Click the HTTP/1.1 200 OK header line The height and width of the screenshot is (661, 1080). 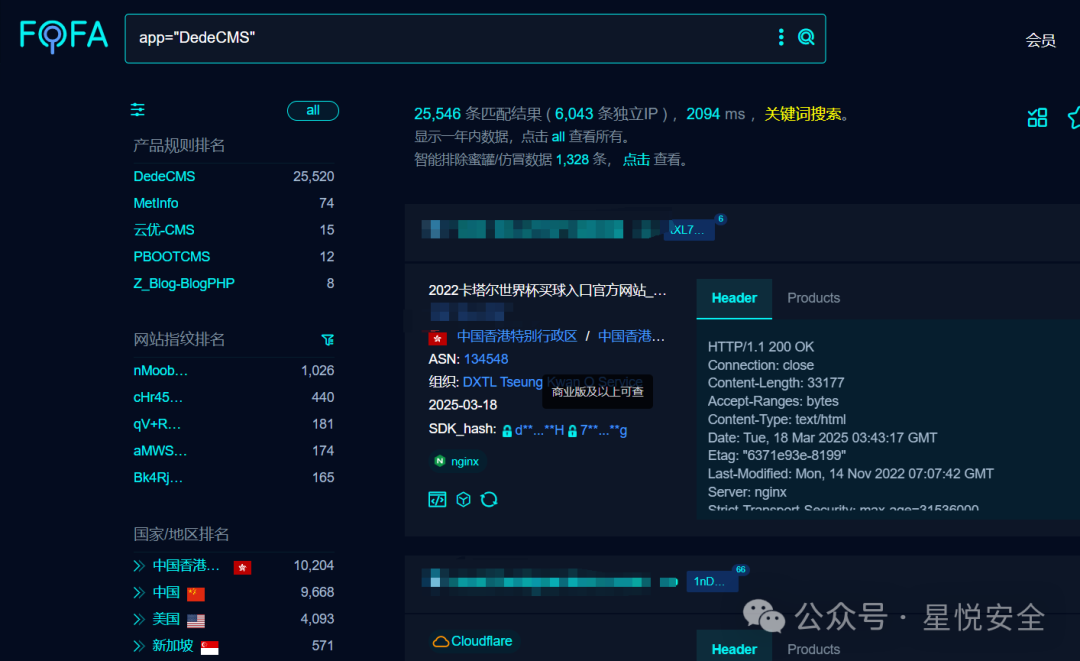pyautogui.click(x=760, y=347)
